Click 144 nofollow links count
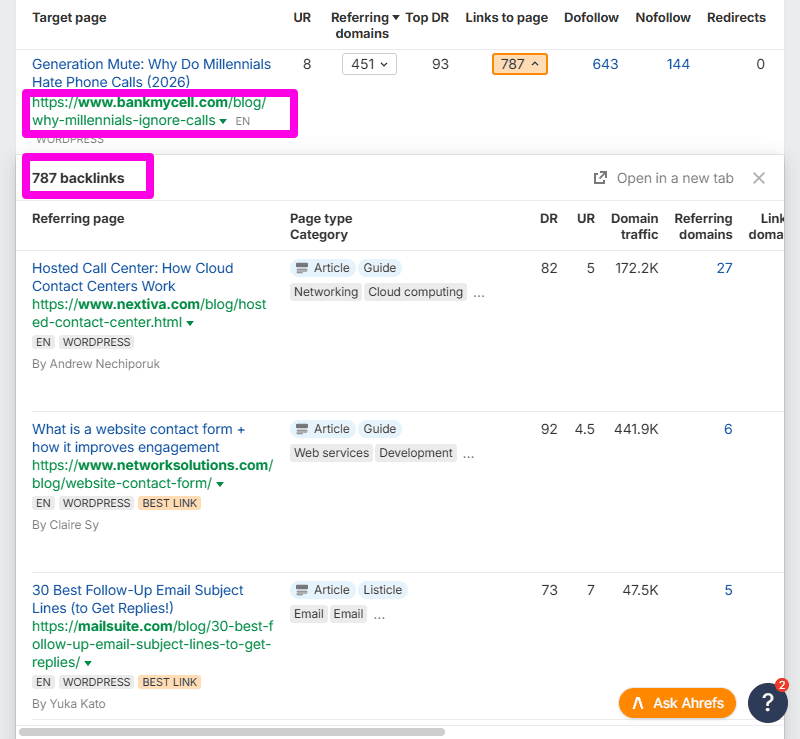Viewport: 800px width, 739px height. [678, 64]
